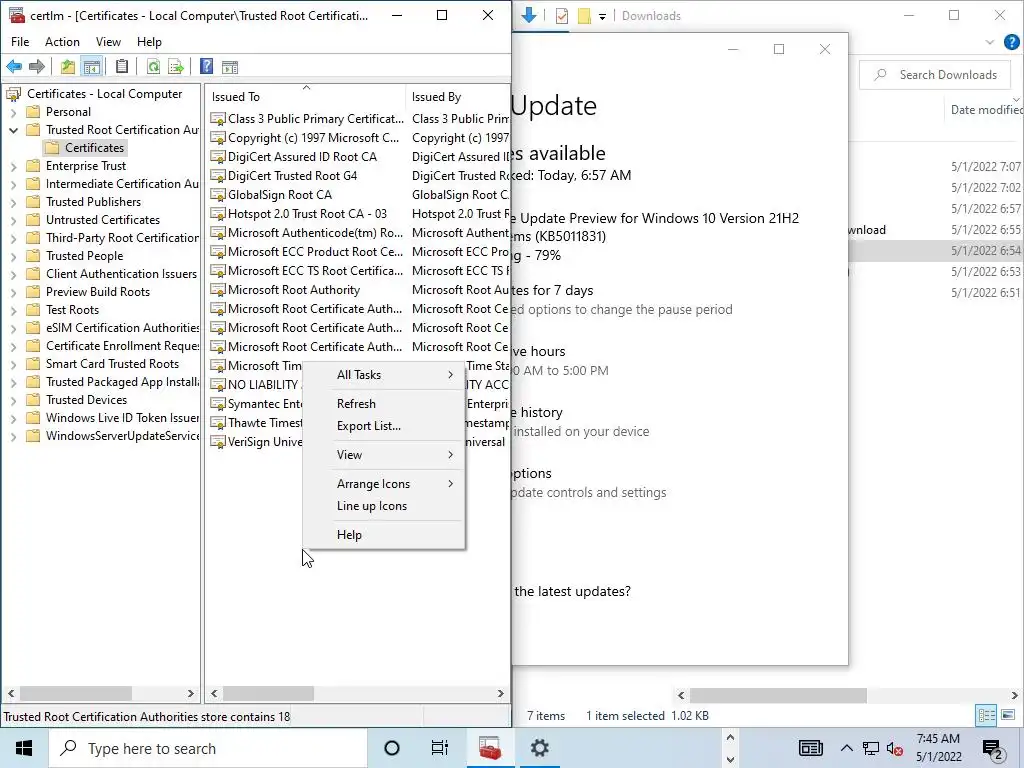Click the Settings gear on the taskbar
Viewport: 1024px width, 768px height.
point(539,748)
